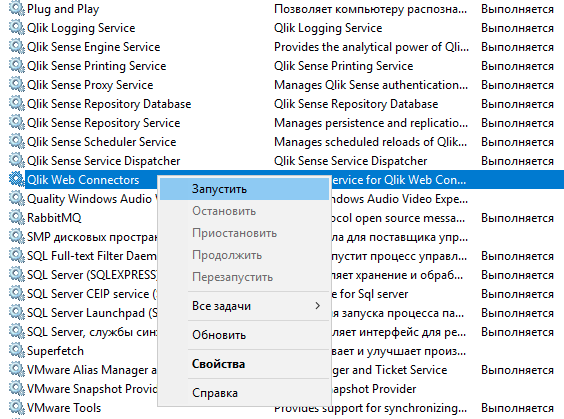
Task: Select the VMware Tools service name
Action: click(64, 408)
